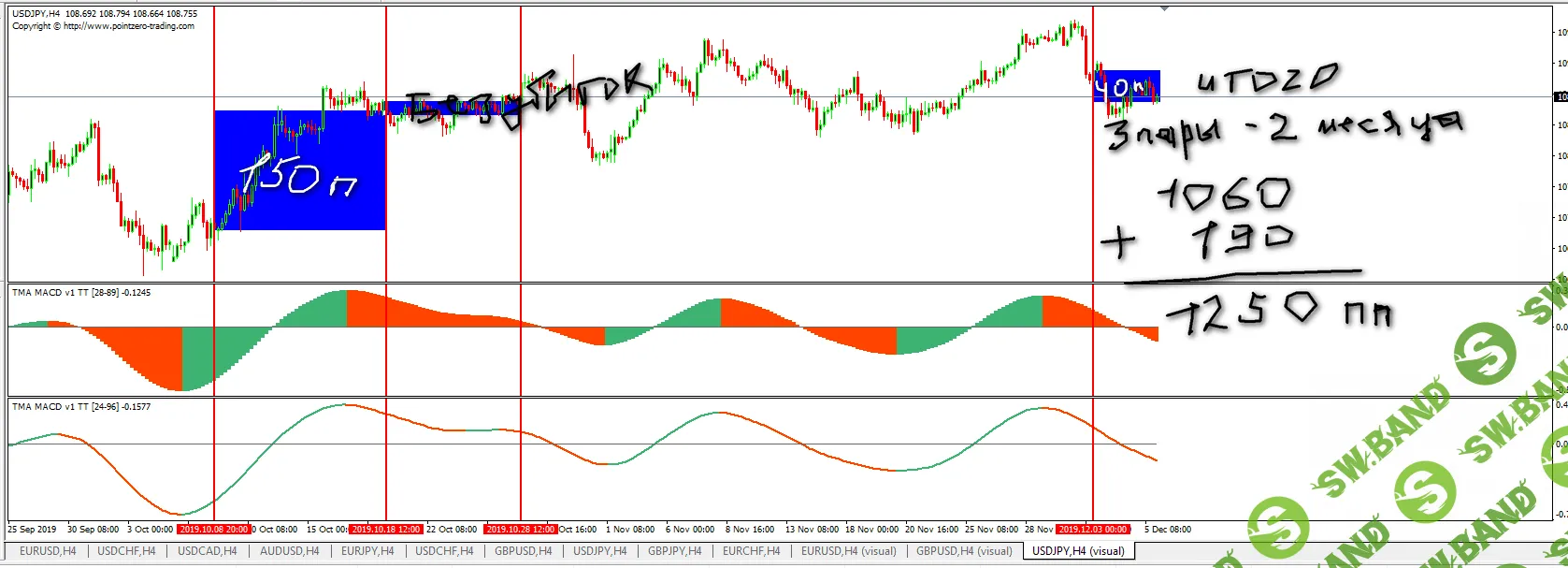Click the 2019.10.18 12:00 date marker
The image size is (1568, 568).
click(386, 530)
